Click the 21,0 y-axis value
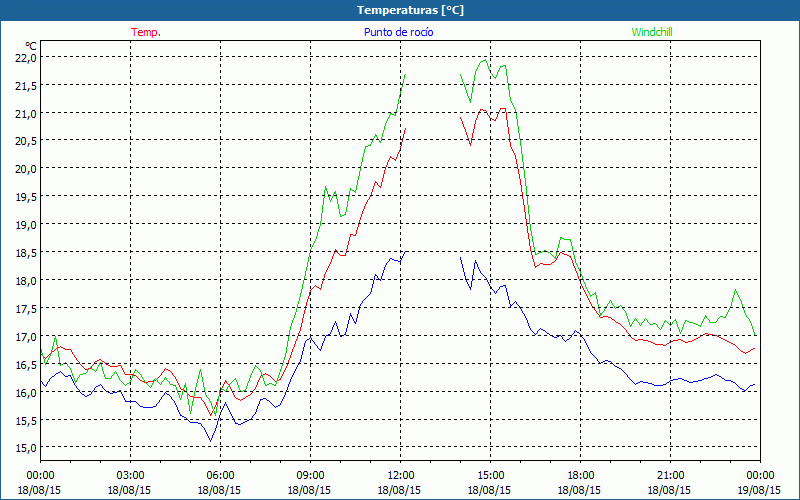 pyautogui.click(x=25, y=114)
